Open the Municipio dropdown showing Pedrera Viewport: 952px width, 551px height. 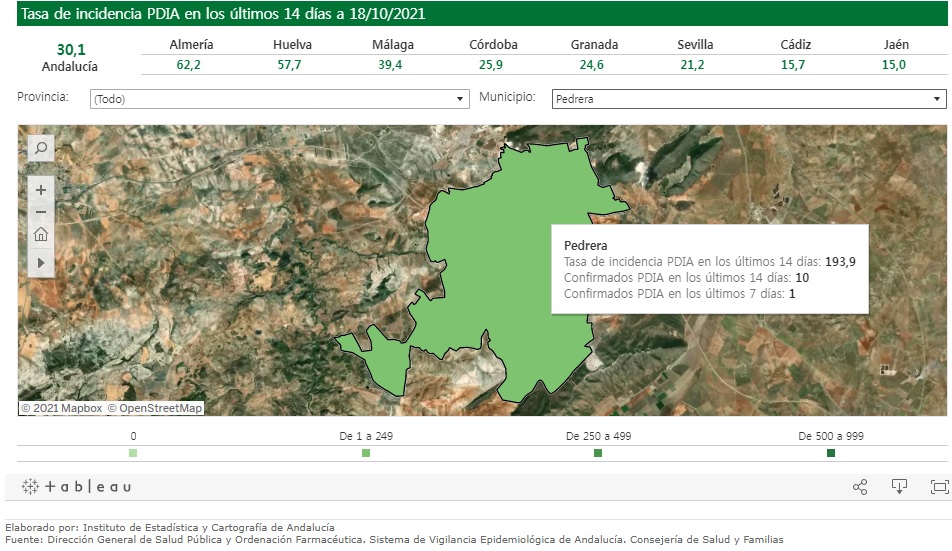748,99
